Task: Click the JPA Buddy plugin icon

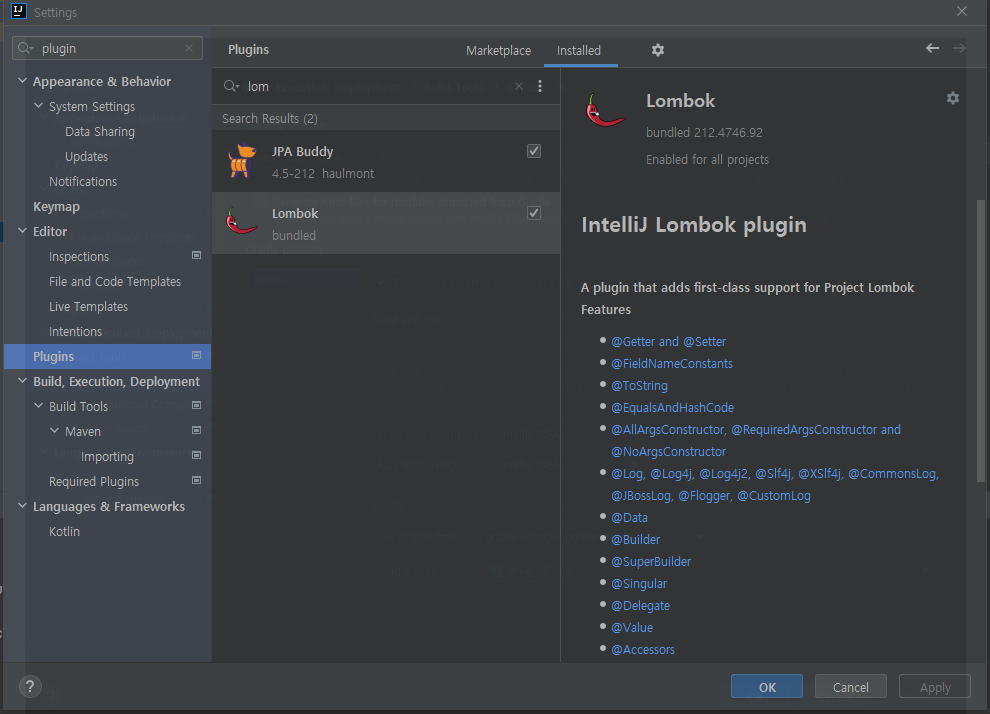Action: tap(242, 161)
